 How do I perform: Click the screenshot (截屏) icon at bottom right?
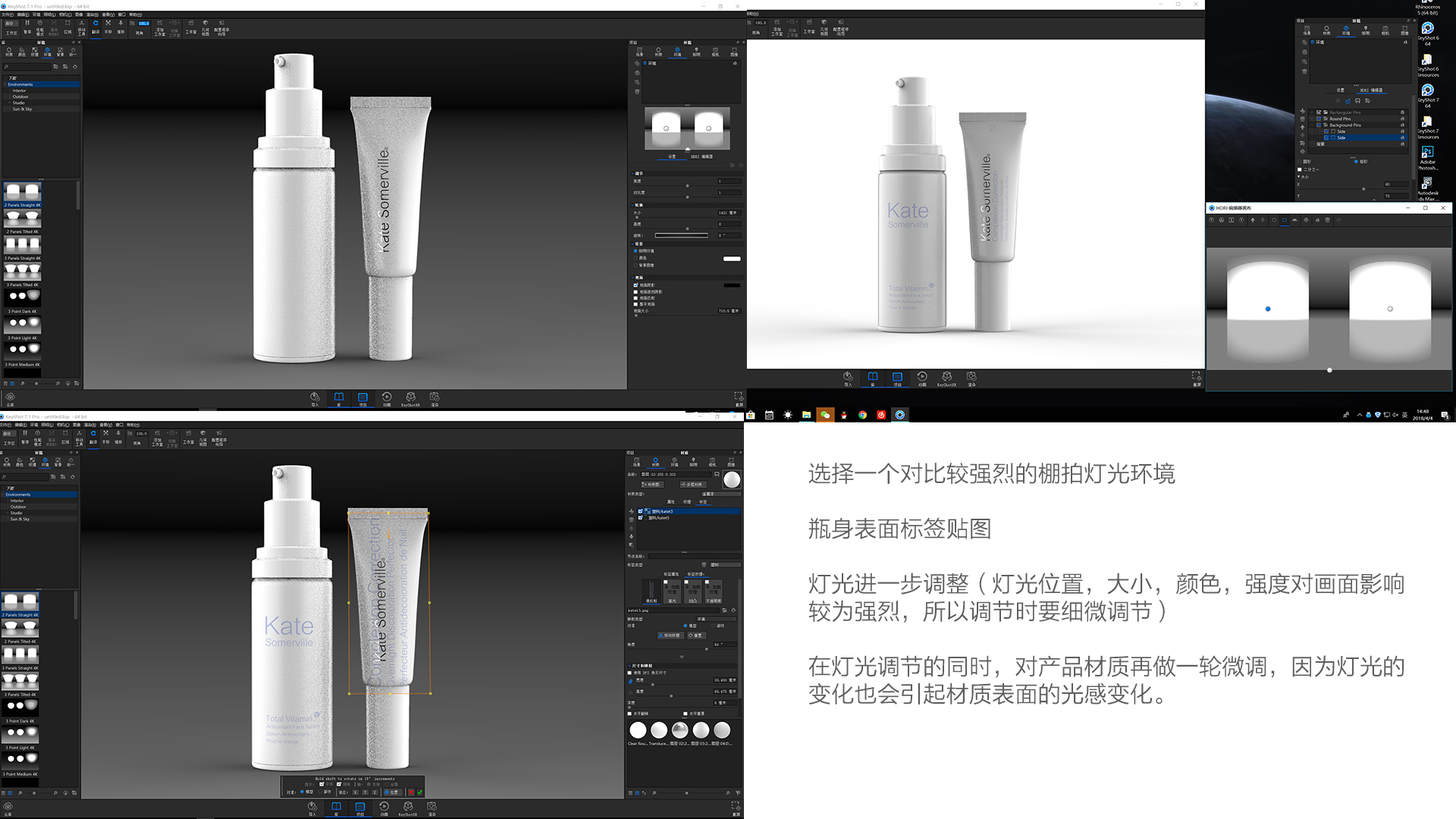pyautogui.click(x=737, y=397)
